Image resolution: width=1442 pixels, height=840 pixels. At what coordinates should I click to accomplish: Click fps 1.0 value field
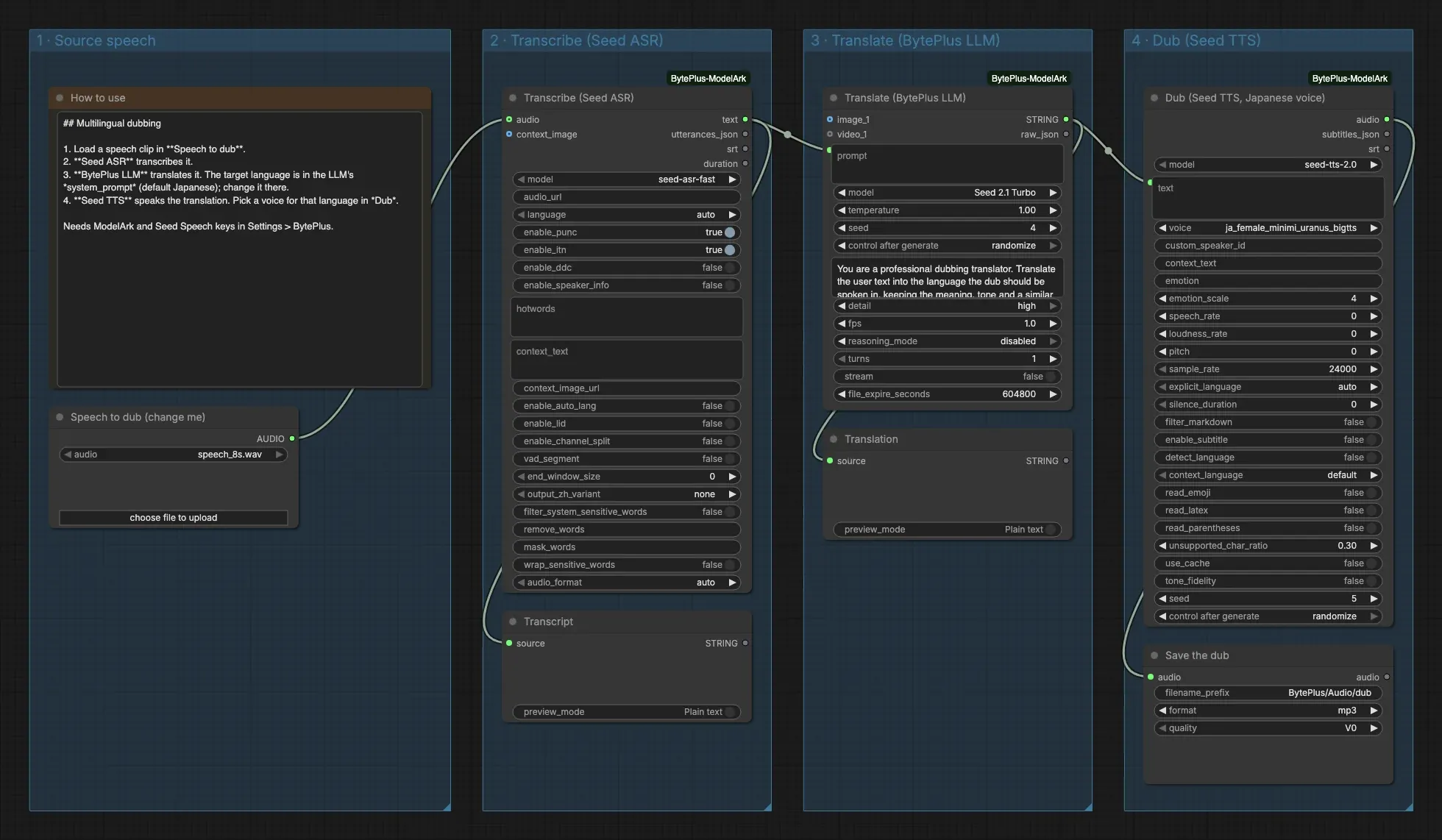coord(948,324)
